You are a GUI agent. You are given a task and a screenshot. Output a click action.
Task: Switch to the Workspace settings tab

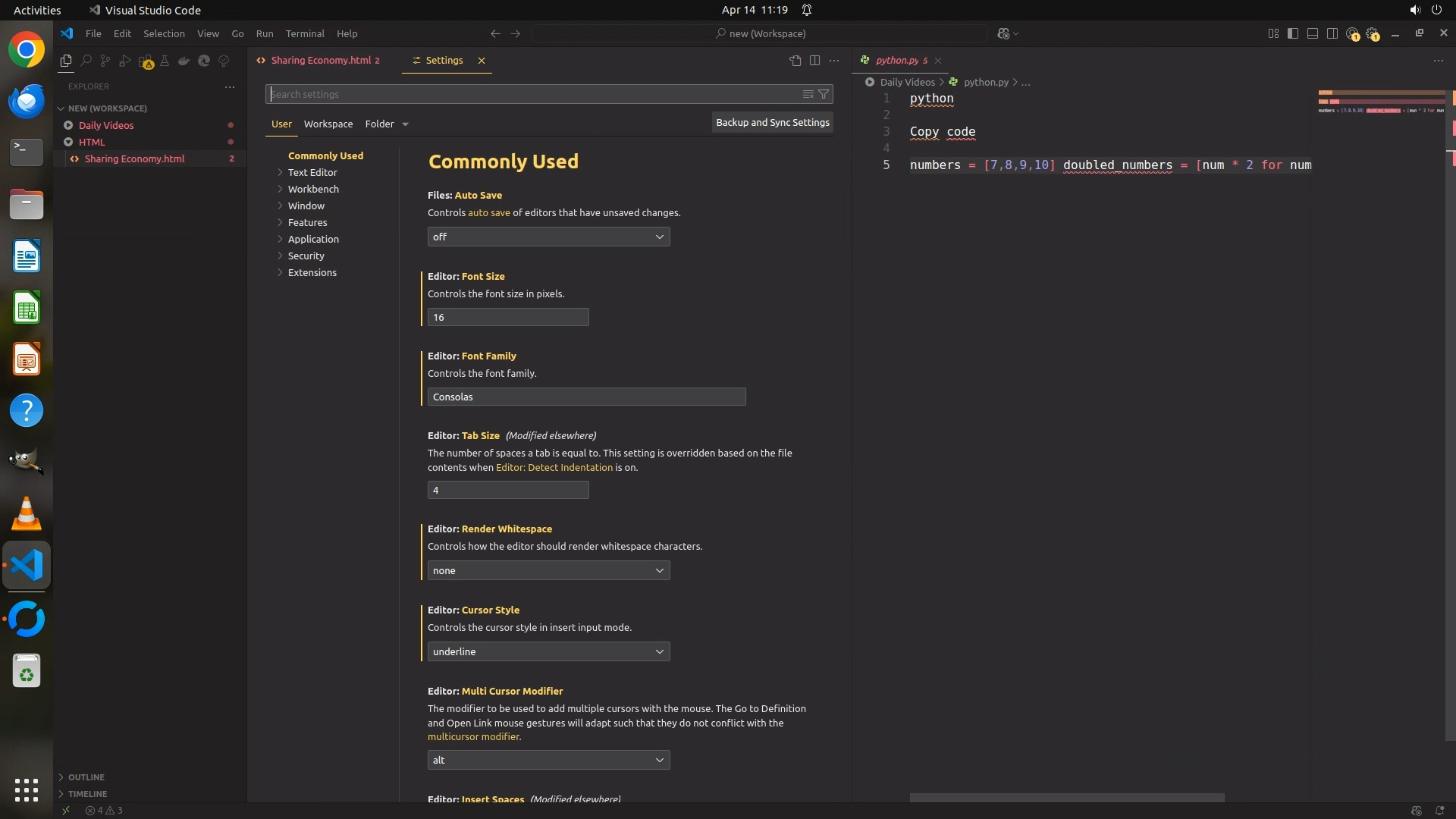pos(328,124)
